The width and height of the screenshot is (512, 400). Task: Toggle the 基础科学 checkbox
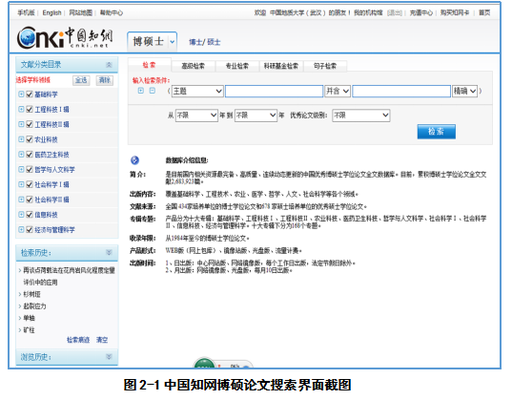point(29,94)
